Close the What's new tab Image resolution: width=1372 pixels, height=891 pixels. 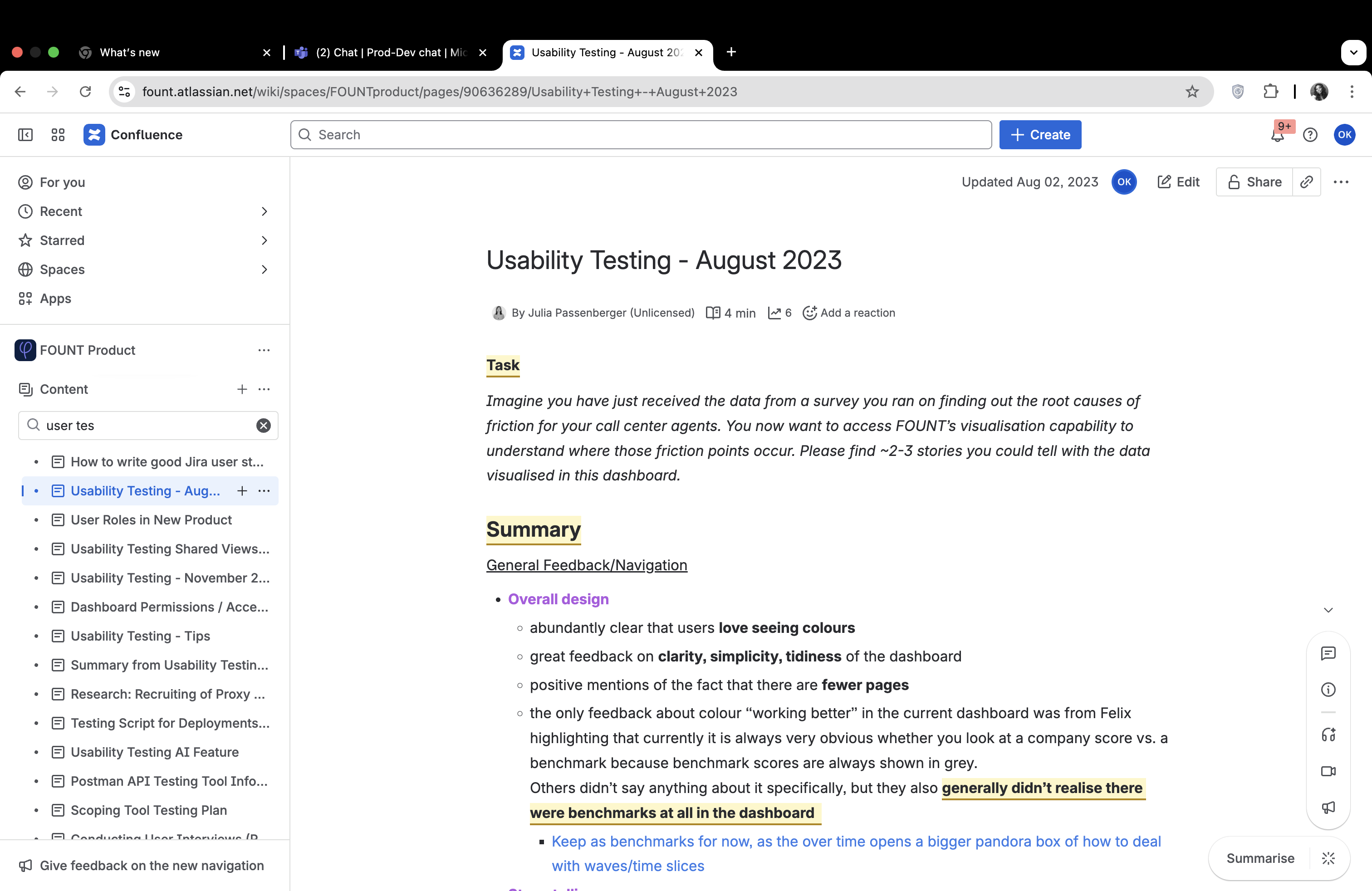[x=266, y=53]
